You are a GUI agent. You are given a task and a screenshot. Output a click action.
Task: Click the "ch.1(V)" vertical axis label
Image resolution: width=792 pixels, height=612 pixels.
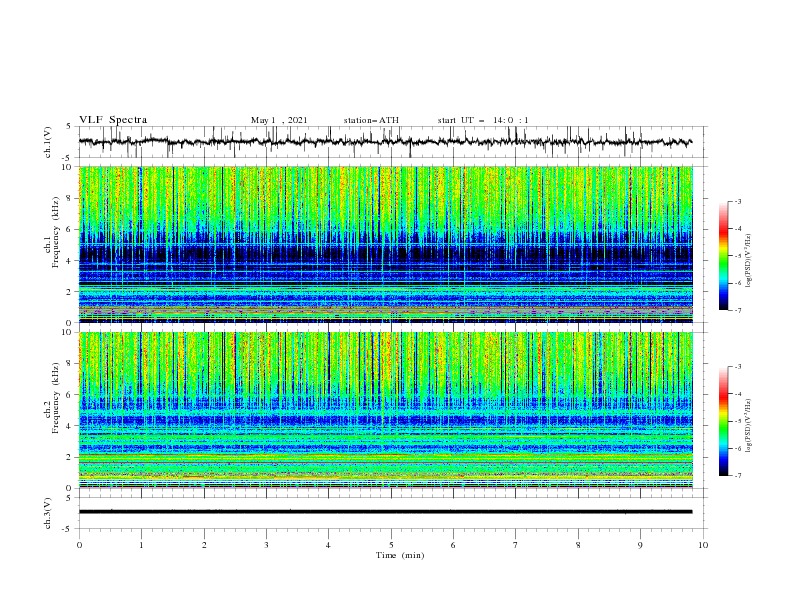(x=48, y=142)
